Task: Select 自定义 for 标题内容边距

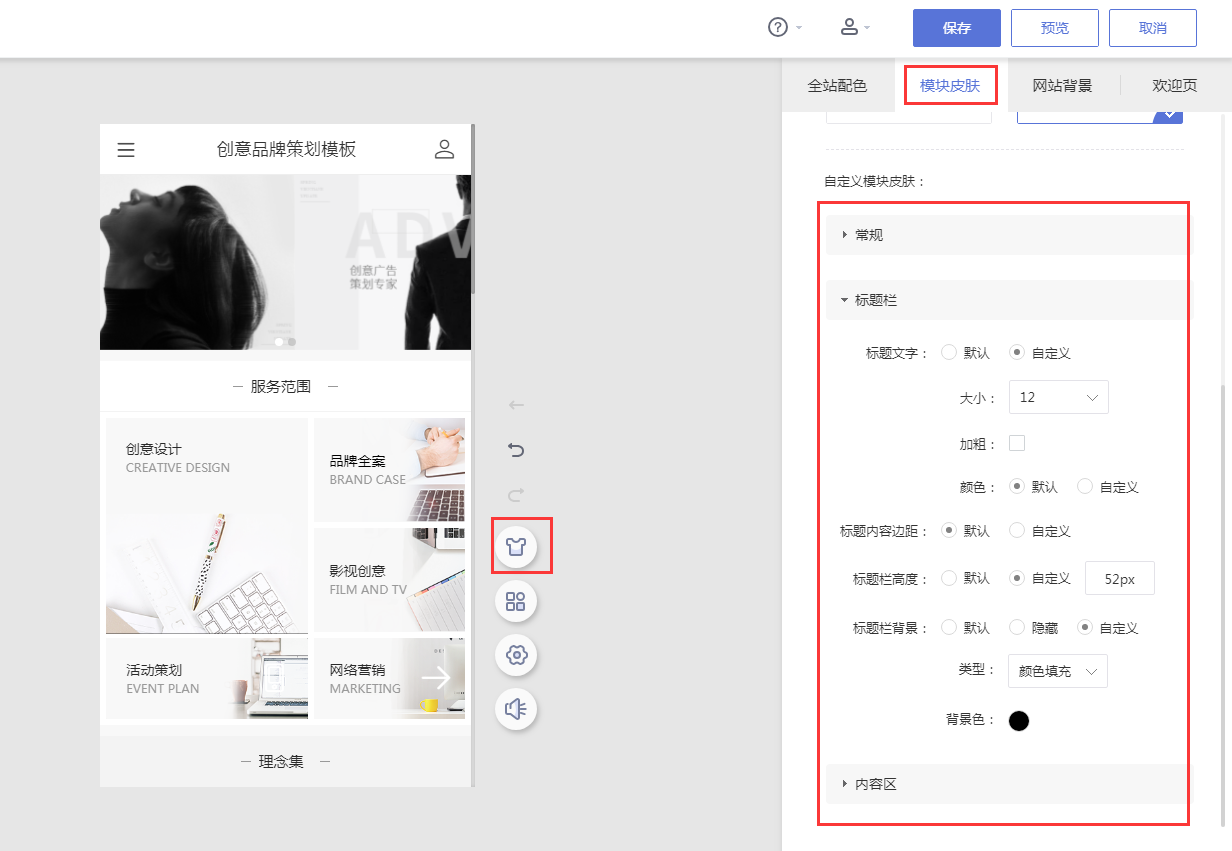Action: (1017, 531)
